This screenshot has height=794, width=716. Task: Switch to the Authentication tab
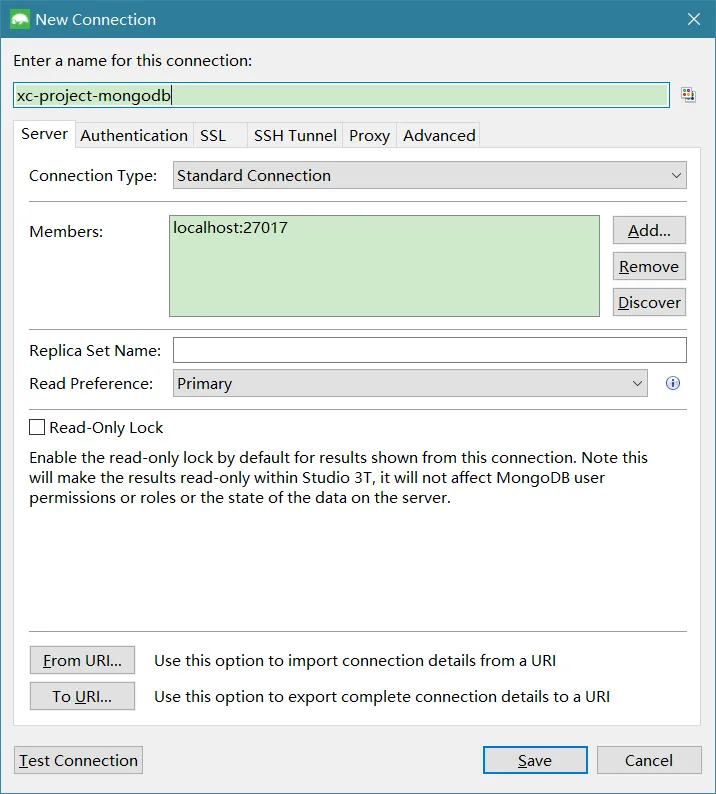tap(134, 135)
